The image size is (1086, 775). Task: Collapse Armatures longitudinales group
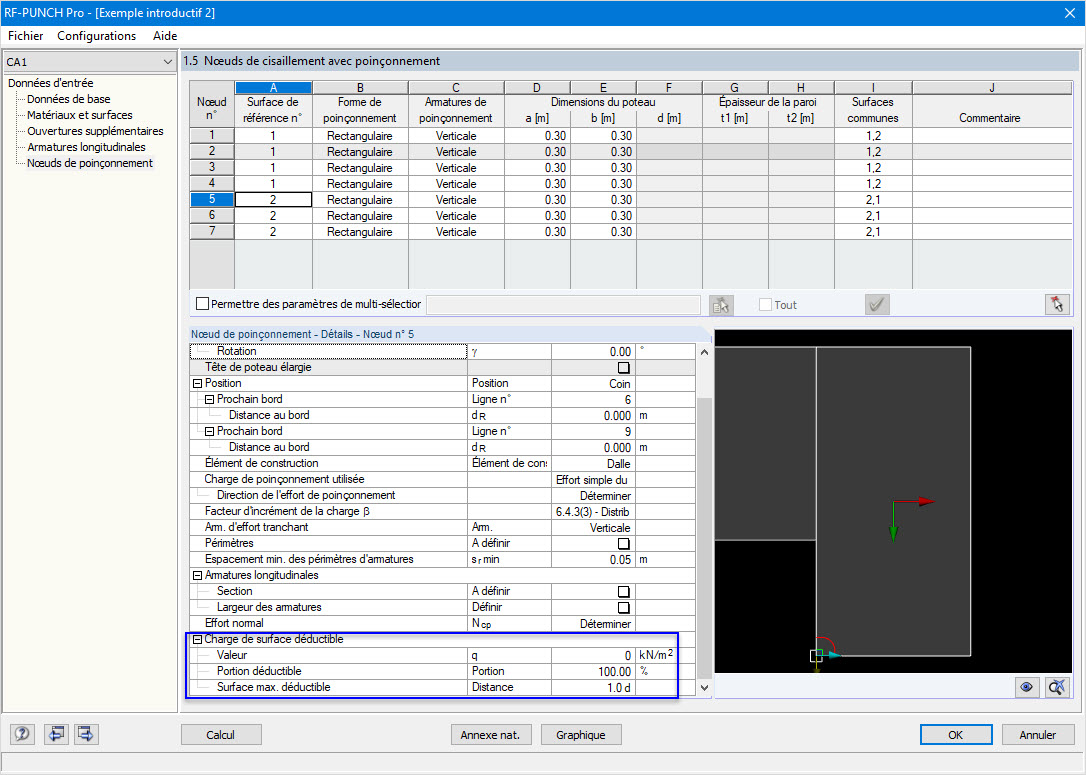point(197,576)
